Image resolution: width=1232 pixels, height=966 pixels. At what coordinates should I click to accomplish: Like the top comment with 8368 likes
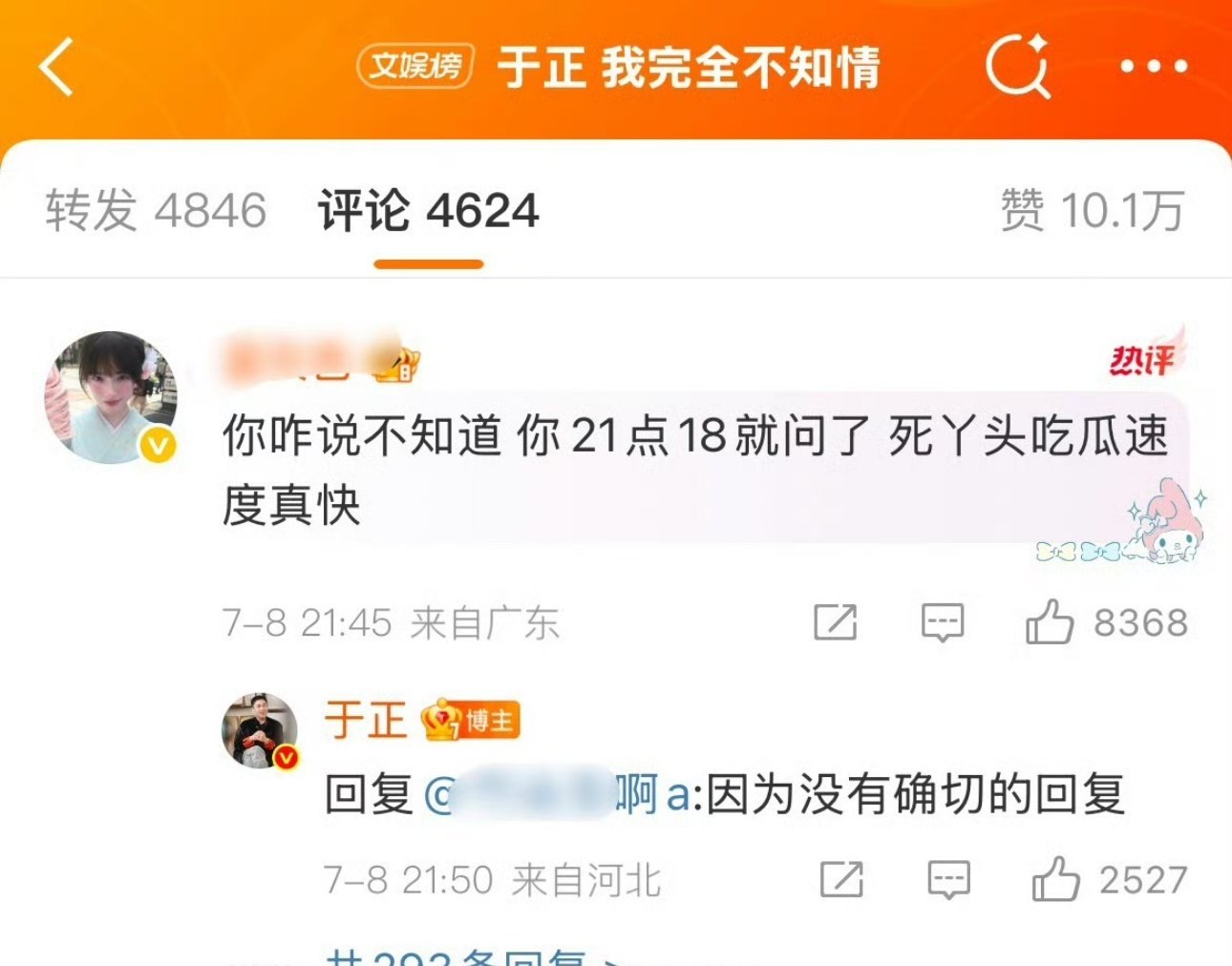click(x=1106, y=622)
